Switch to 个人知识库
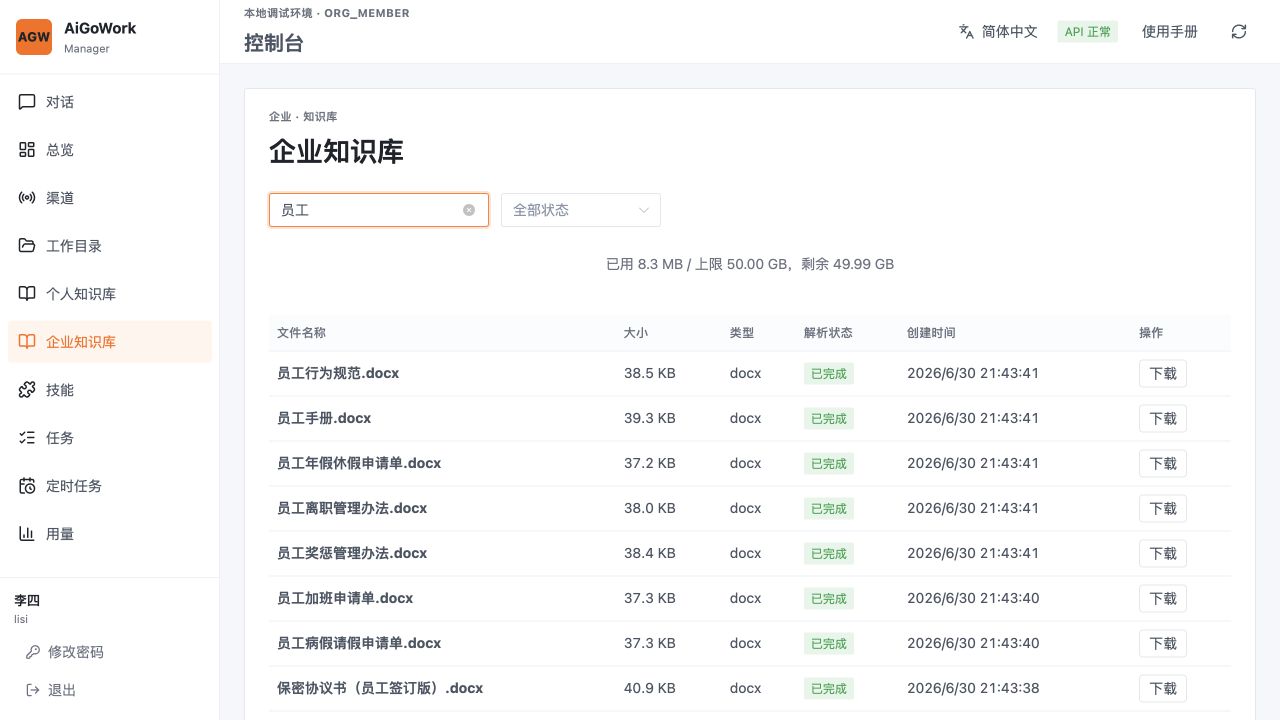 click(x=110, y=294)
